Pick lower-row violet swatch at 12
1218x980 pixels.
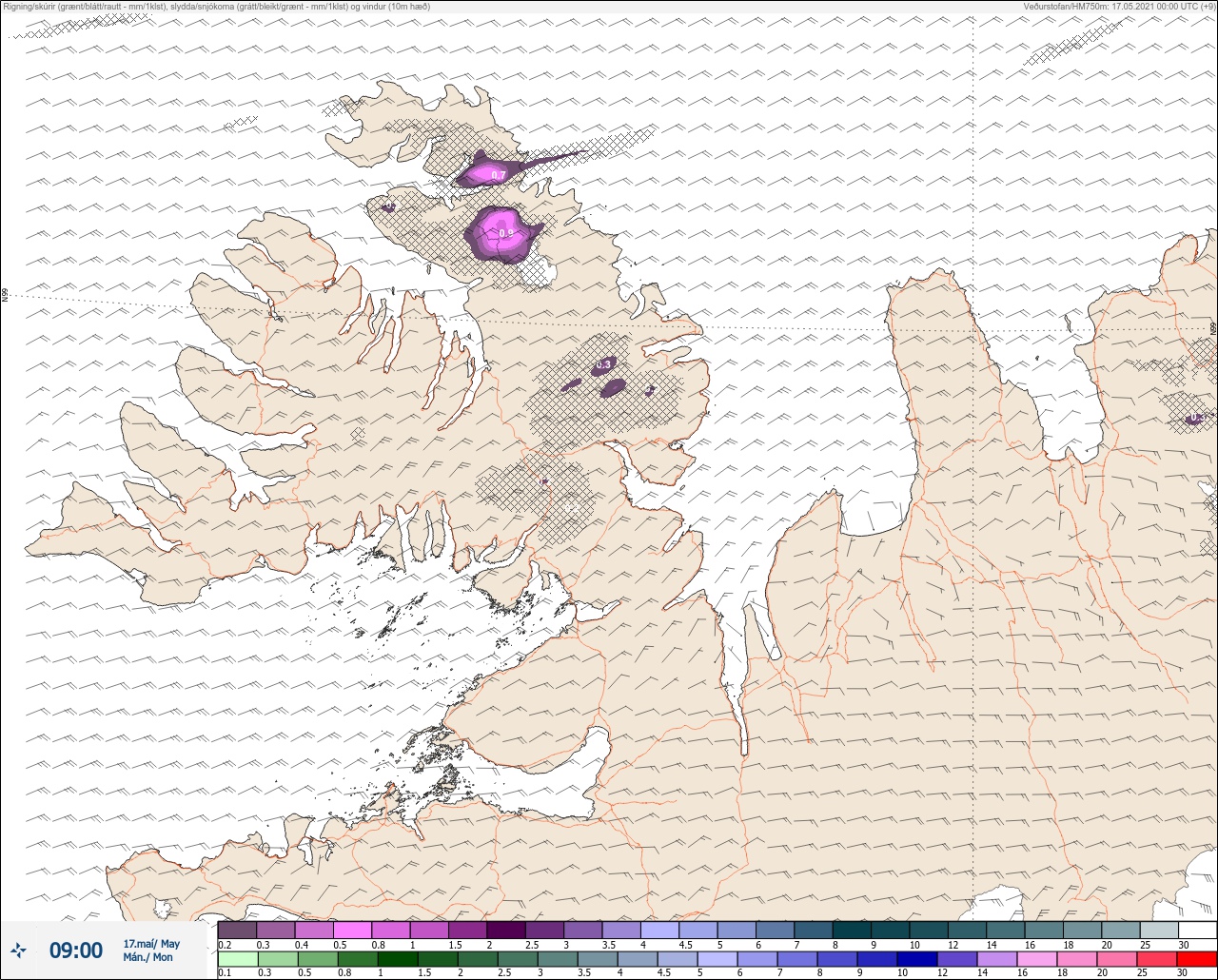point(957,959)
